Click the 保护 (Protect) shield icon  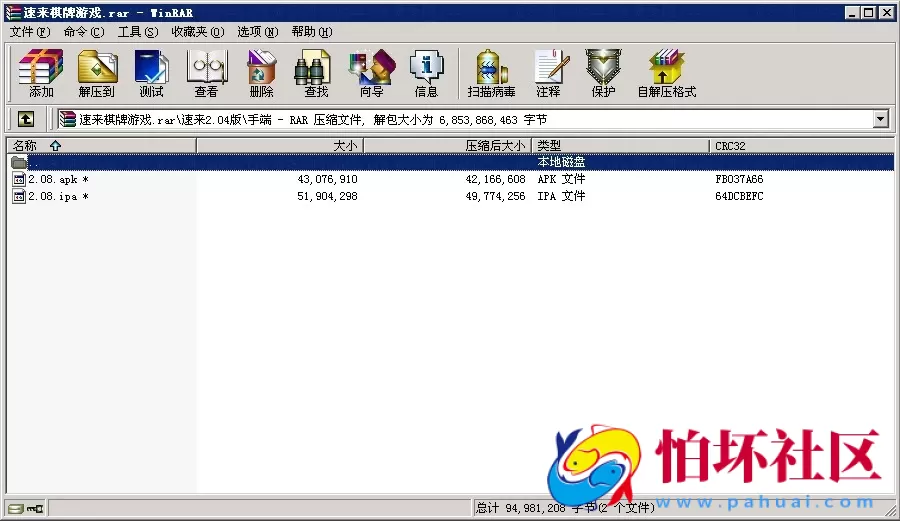coord(603,73)
